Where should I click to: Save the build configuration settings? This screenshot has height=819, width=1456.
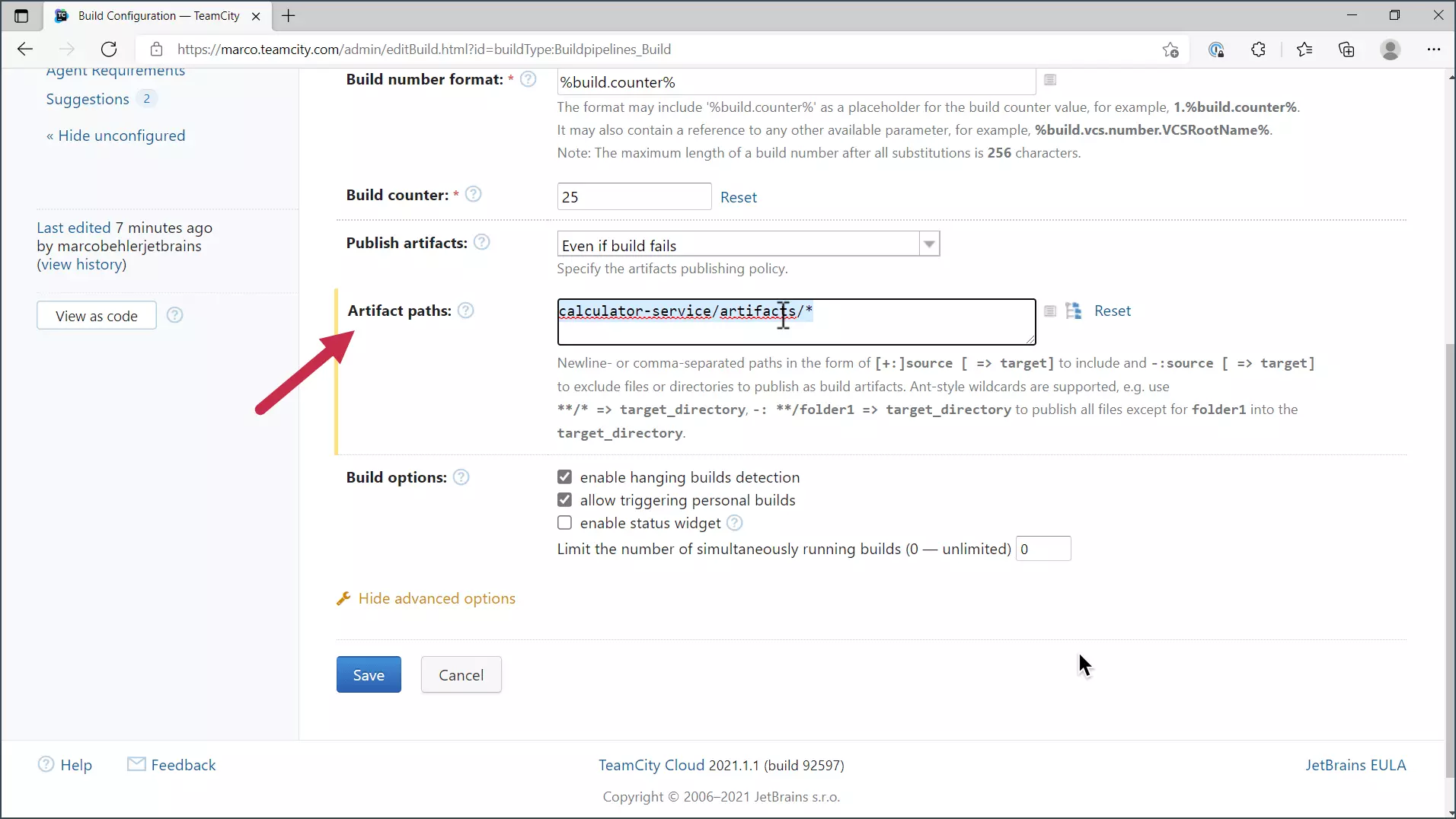[369, 674]
